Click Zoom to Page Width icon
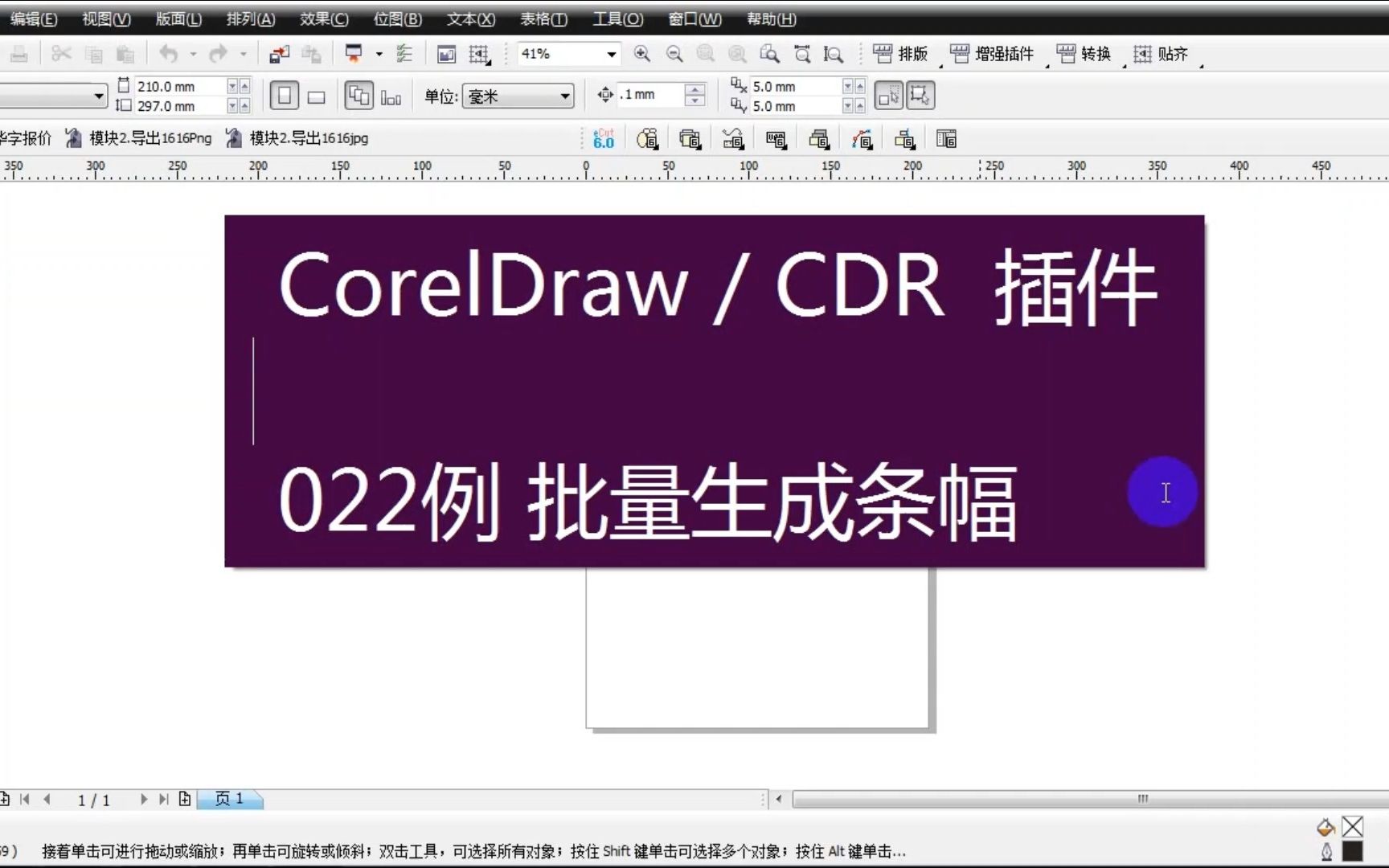 tap(802, 54)
